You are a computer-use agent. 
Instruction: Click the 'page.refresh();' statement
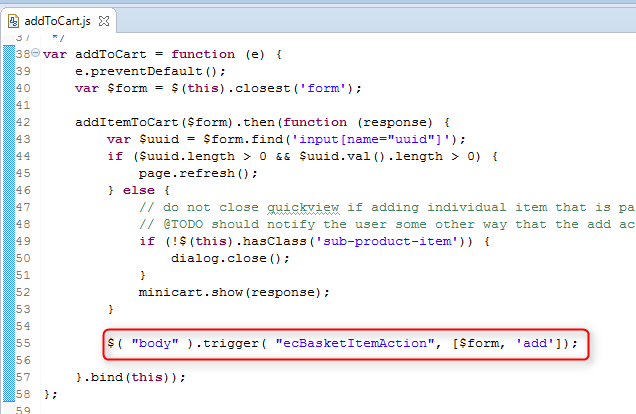[198, 174]
